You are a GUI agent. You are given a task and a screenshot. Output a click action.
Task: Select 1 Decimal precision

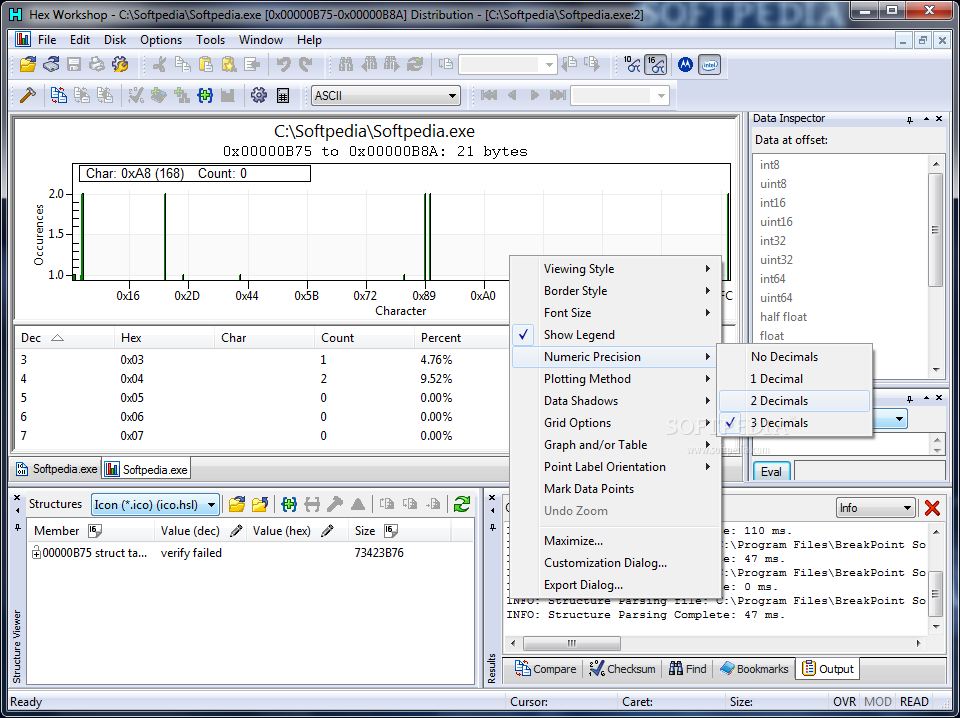point(795,379)
